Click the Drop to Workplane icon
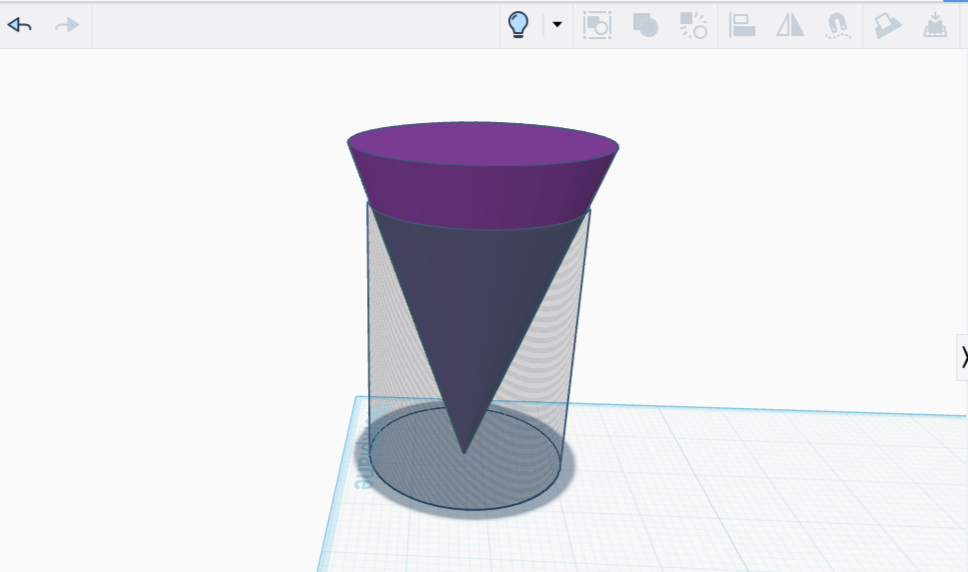This screenshot has width=968, height=572. click(935, 25)
